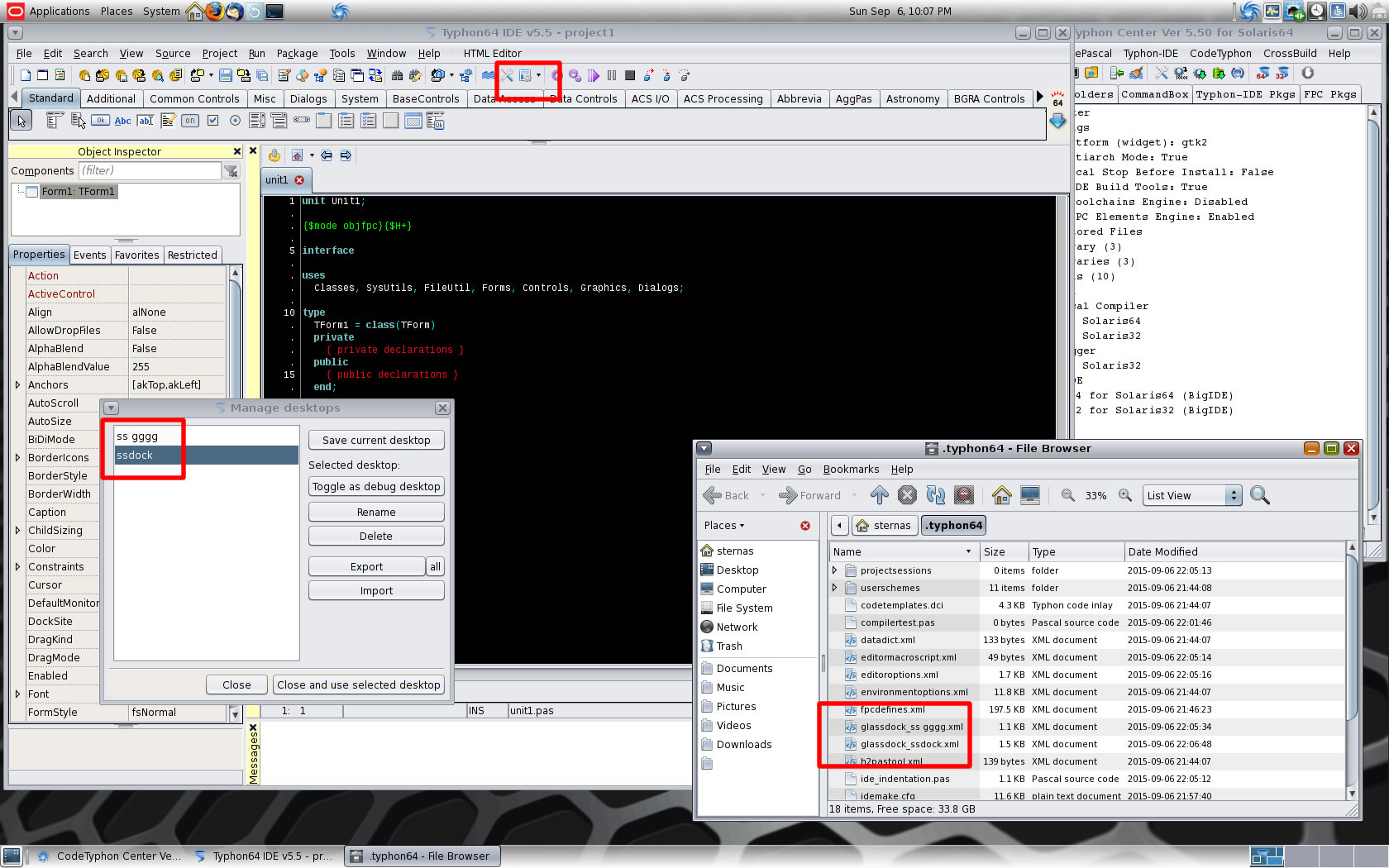Click the volume speaker icon in top panel
Screen dimensions: 1389x868
(x=1357, y=11)
